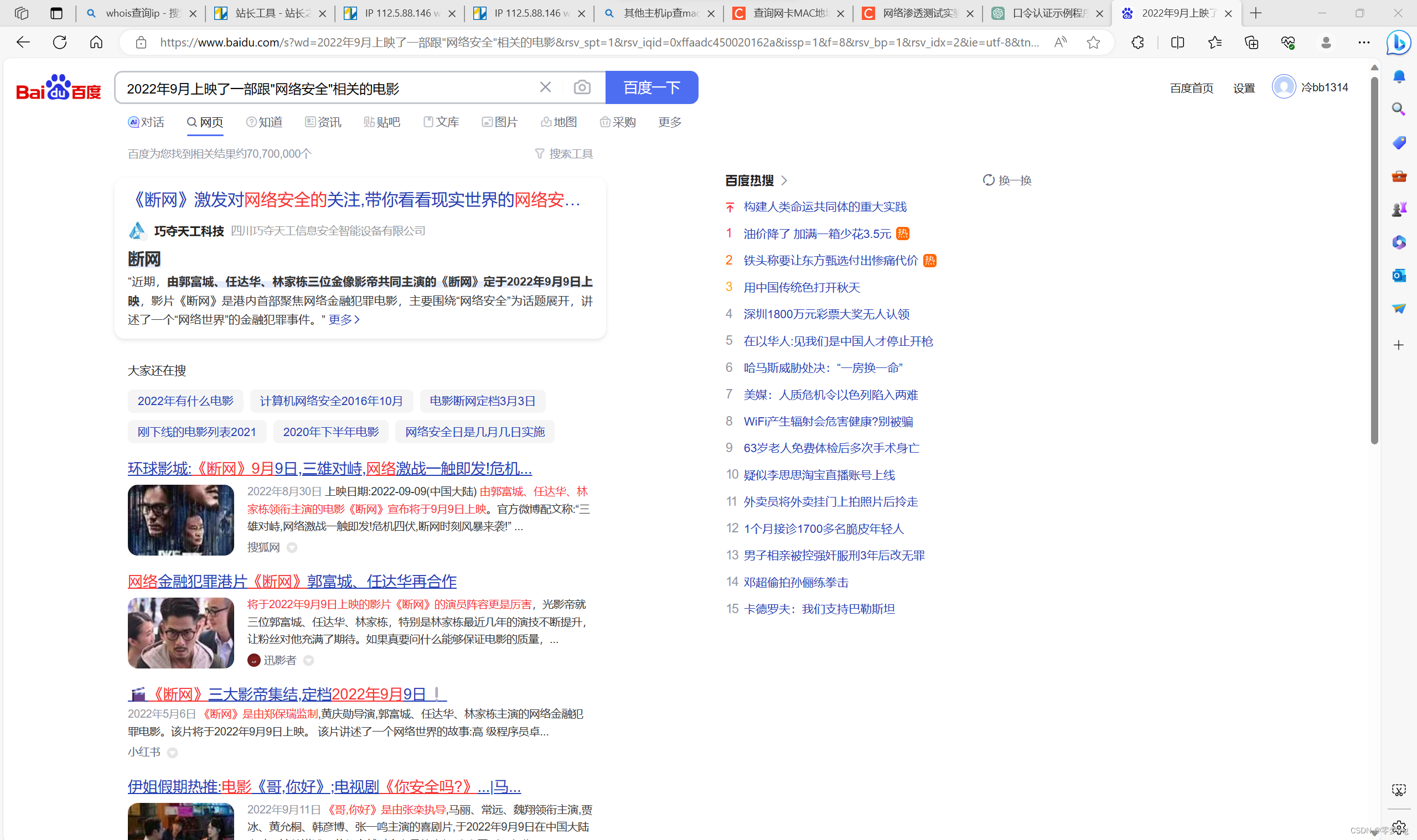Open the vertical tabs toggle button
The width and height of the screenshot is (1417, 840).
[x=56, y=13]
